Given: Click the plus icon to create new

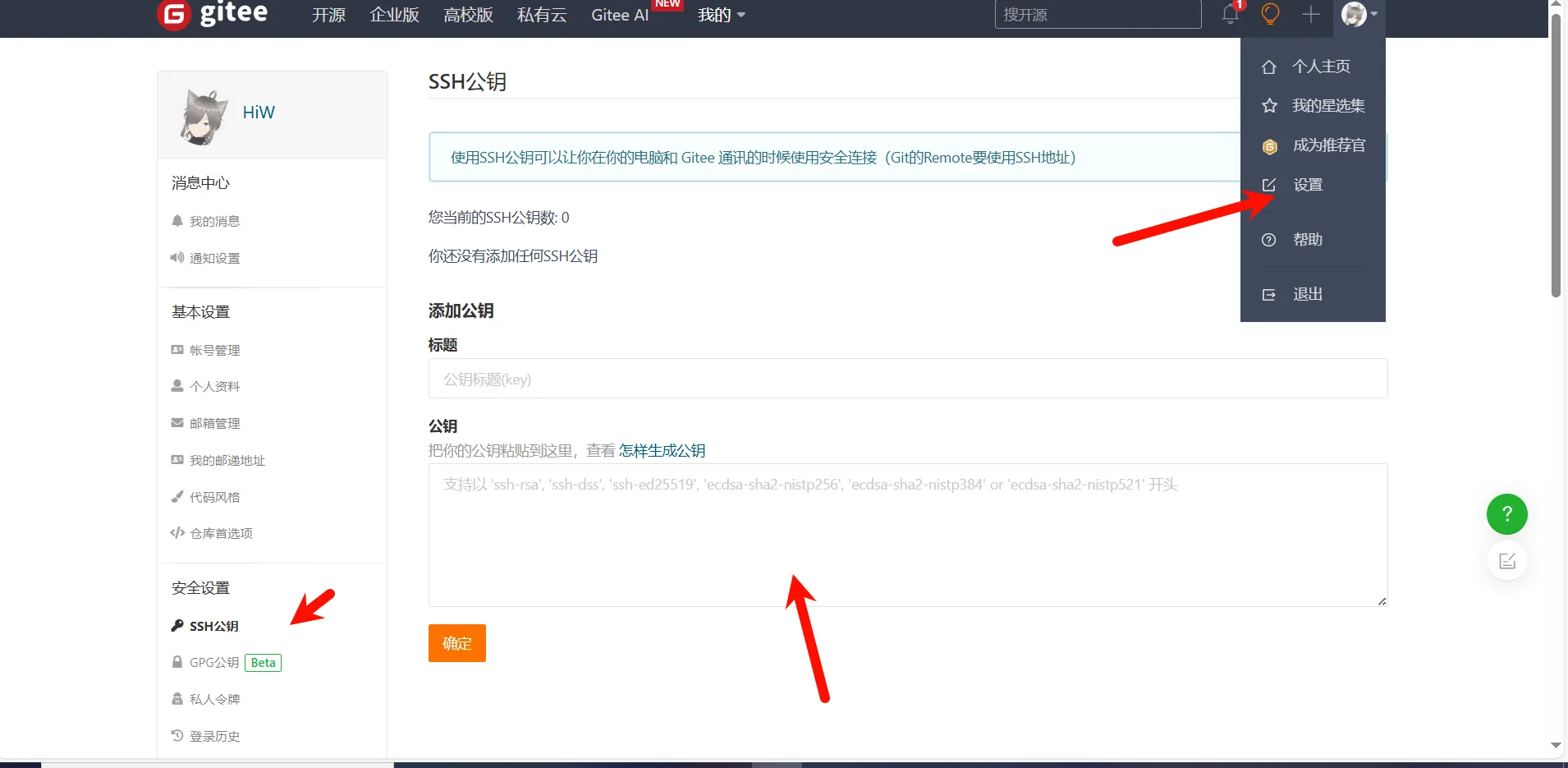Looking at the screenshot, I should (x=1311, y=14).
